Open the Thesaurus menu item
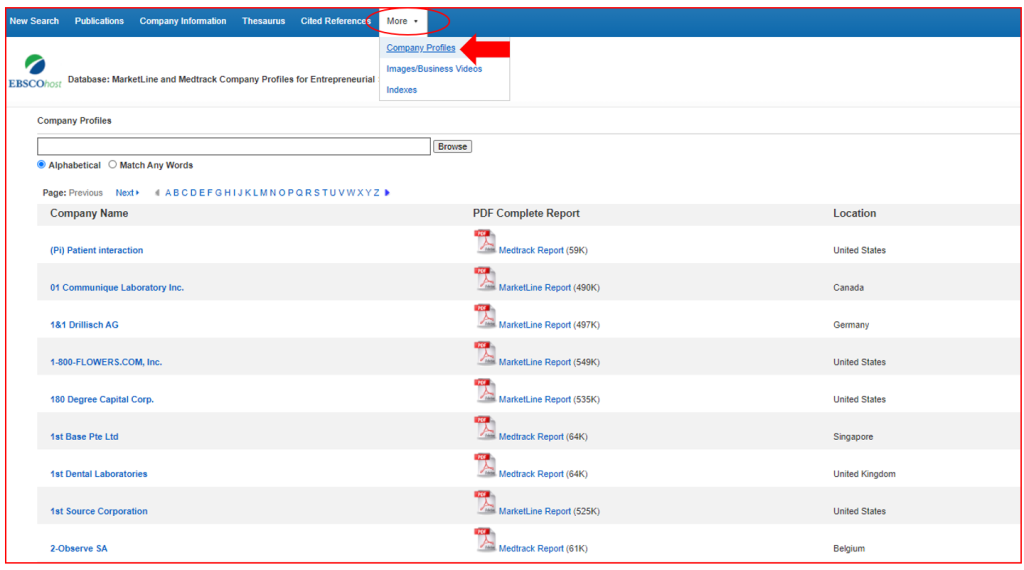Screen dimensions: 1024x570 coord(263,21)
